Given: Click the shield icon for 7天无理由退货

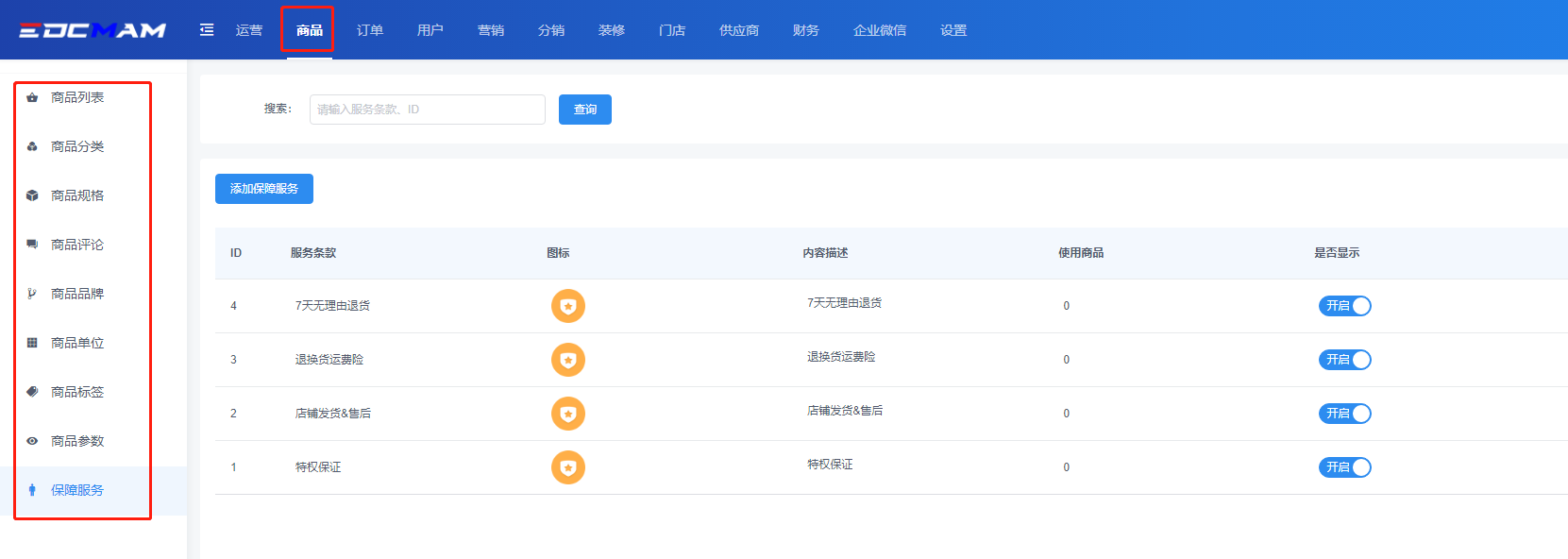Looking at the screenshot, I should click(x=568, y=306).
